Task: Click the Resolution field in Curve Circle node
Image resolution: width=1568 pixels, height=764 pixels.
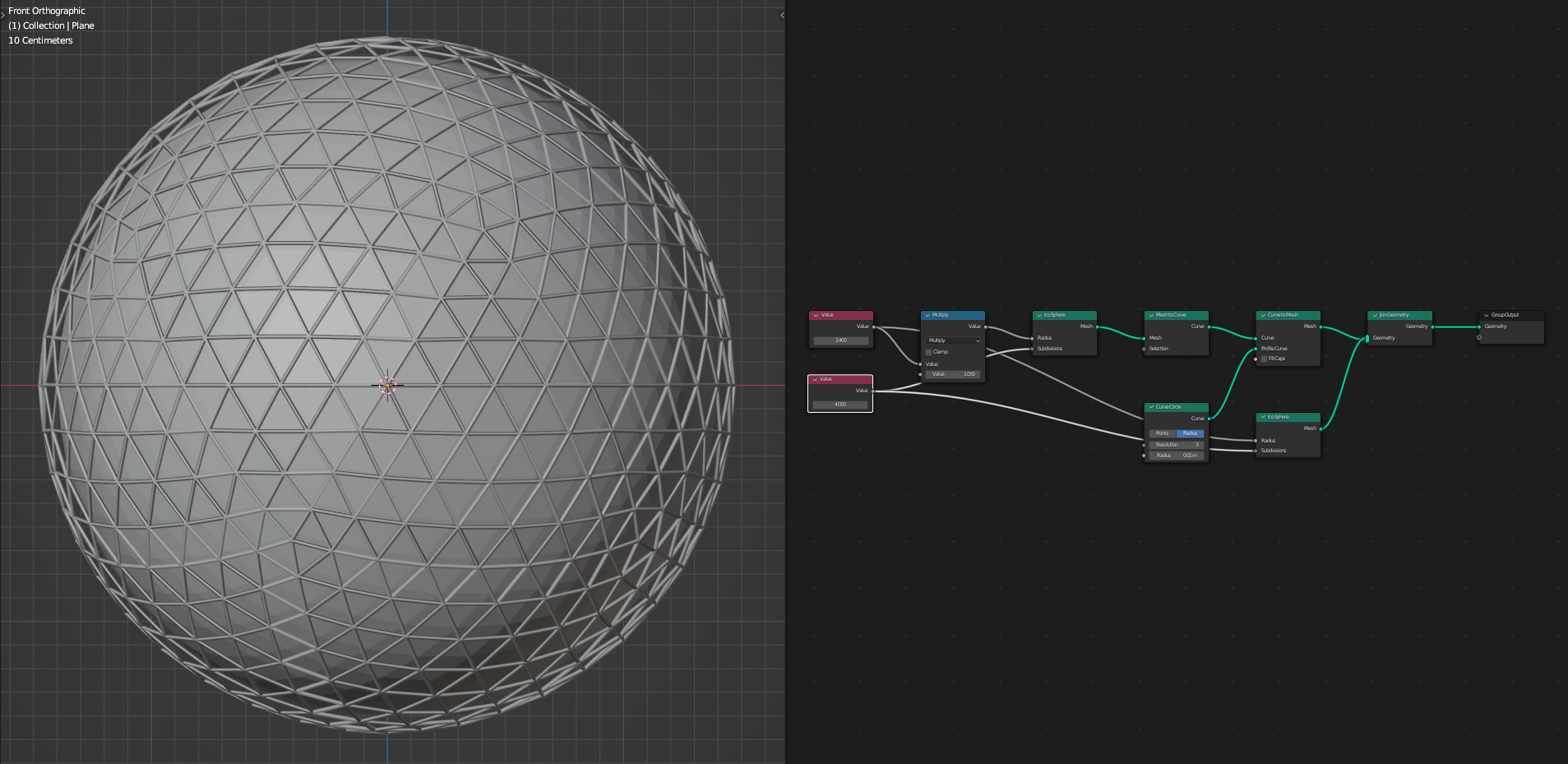Action: point(1177,445)
